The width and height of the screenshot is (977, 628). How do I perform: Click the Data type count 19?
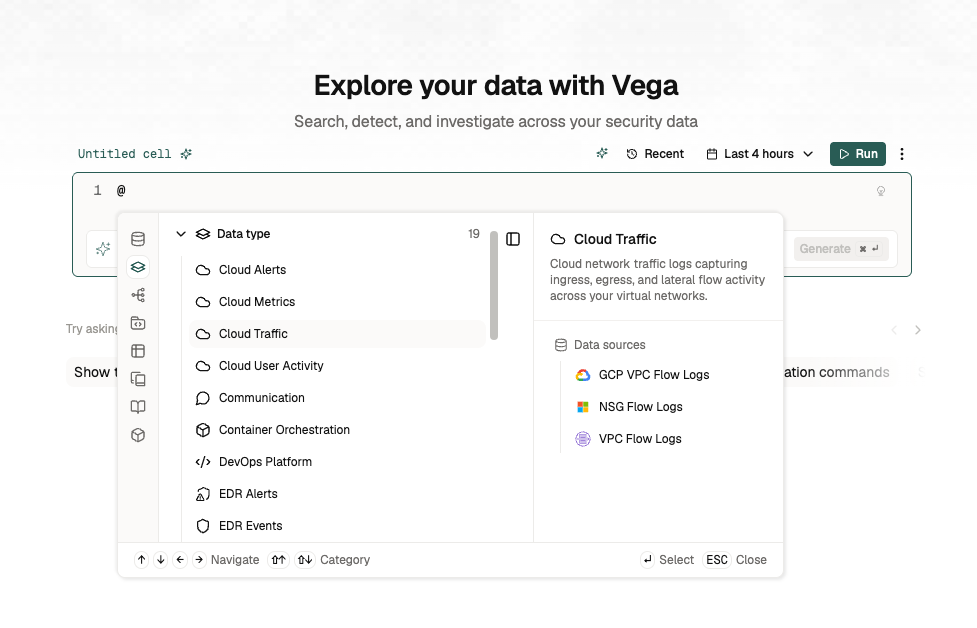pyautogui.click(x=474, y=234)
